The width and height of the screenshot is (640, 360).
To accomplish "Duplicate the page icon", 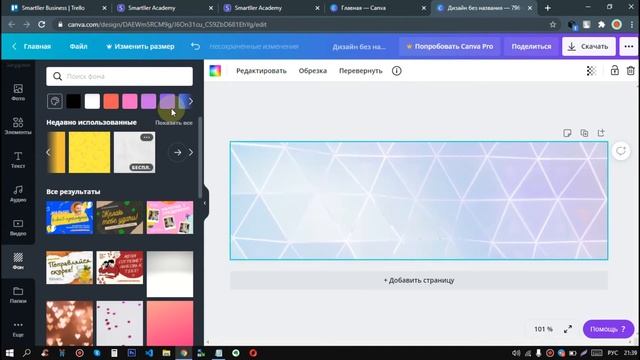I will 584,133.
